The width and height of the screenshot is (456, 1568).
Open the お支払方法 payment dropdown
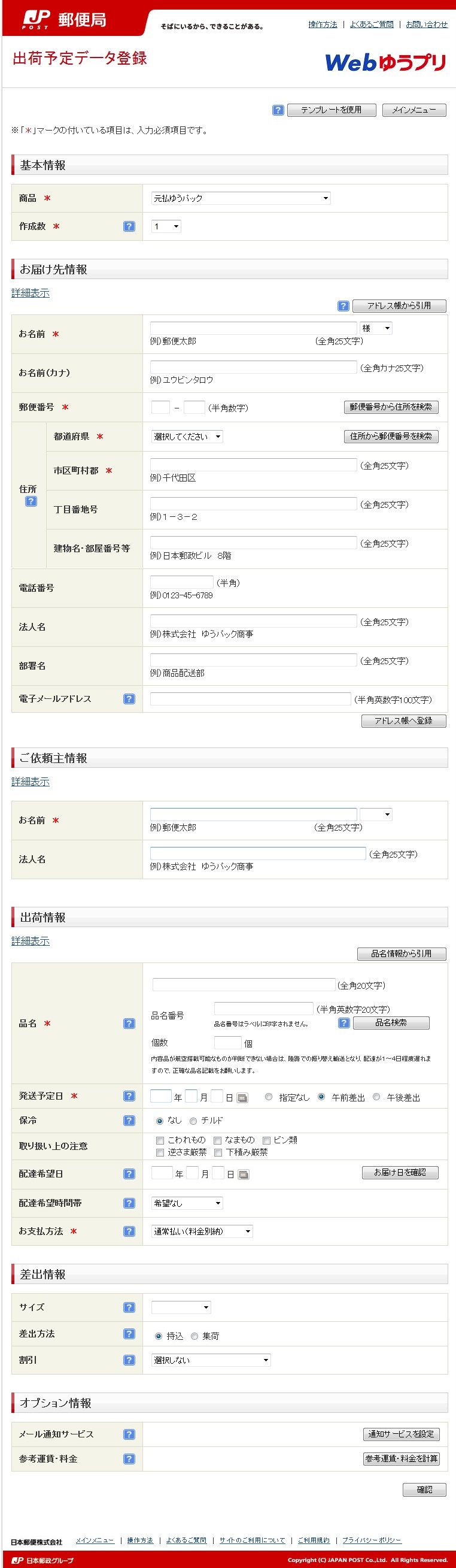coord(202,1231)
